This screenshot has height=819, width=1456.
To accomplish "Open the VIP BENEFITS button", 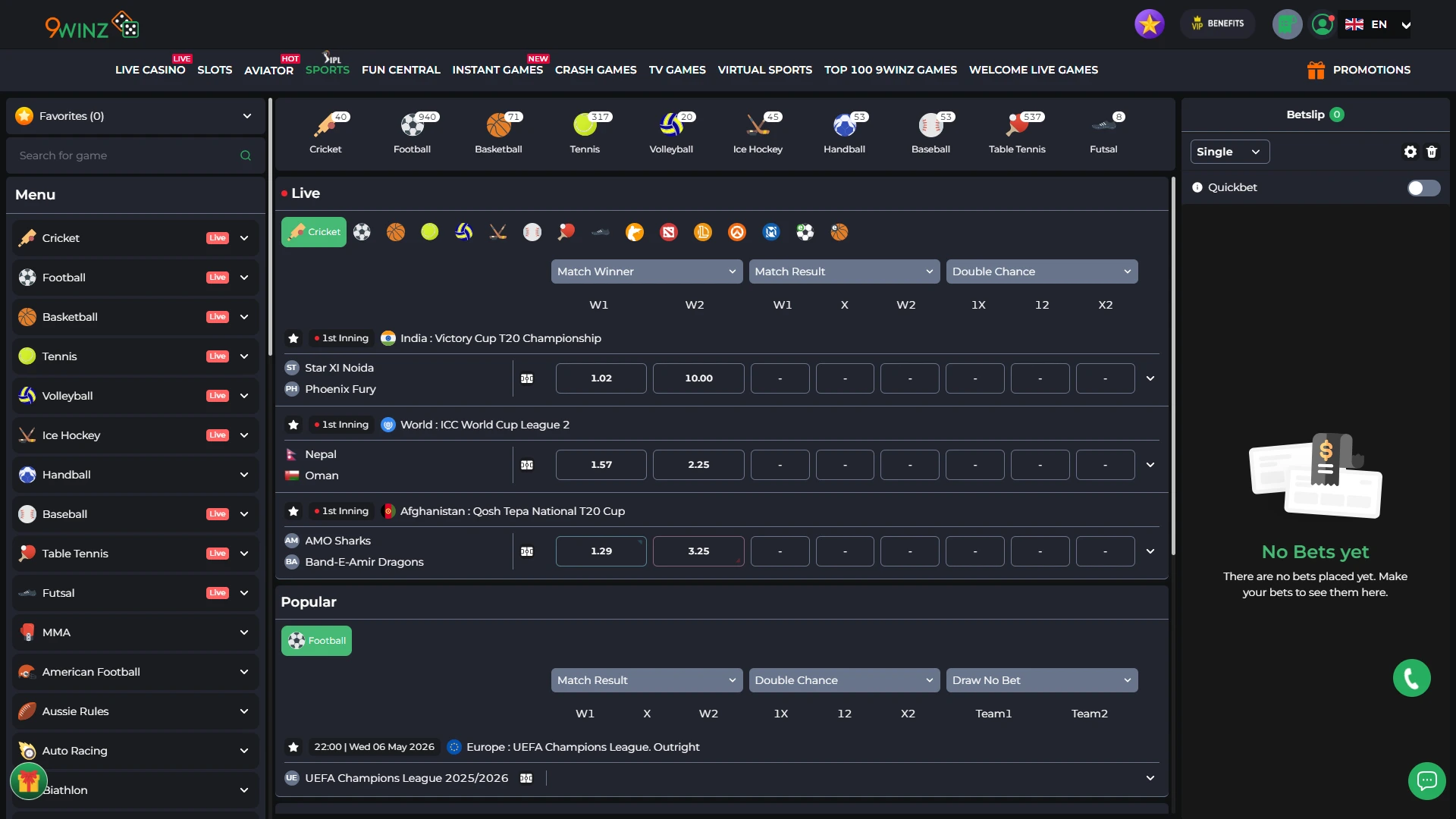I will tap(1217, 24).
